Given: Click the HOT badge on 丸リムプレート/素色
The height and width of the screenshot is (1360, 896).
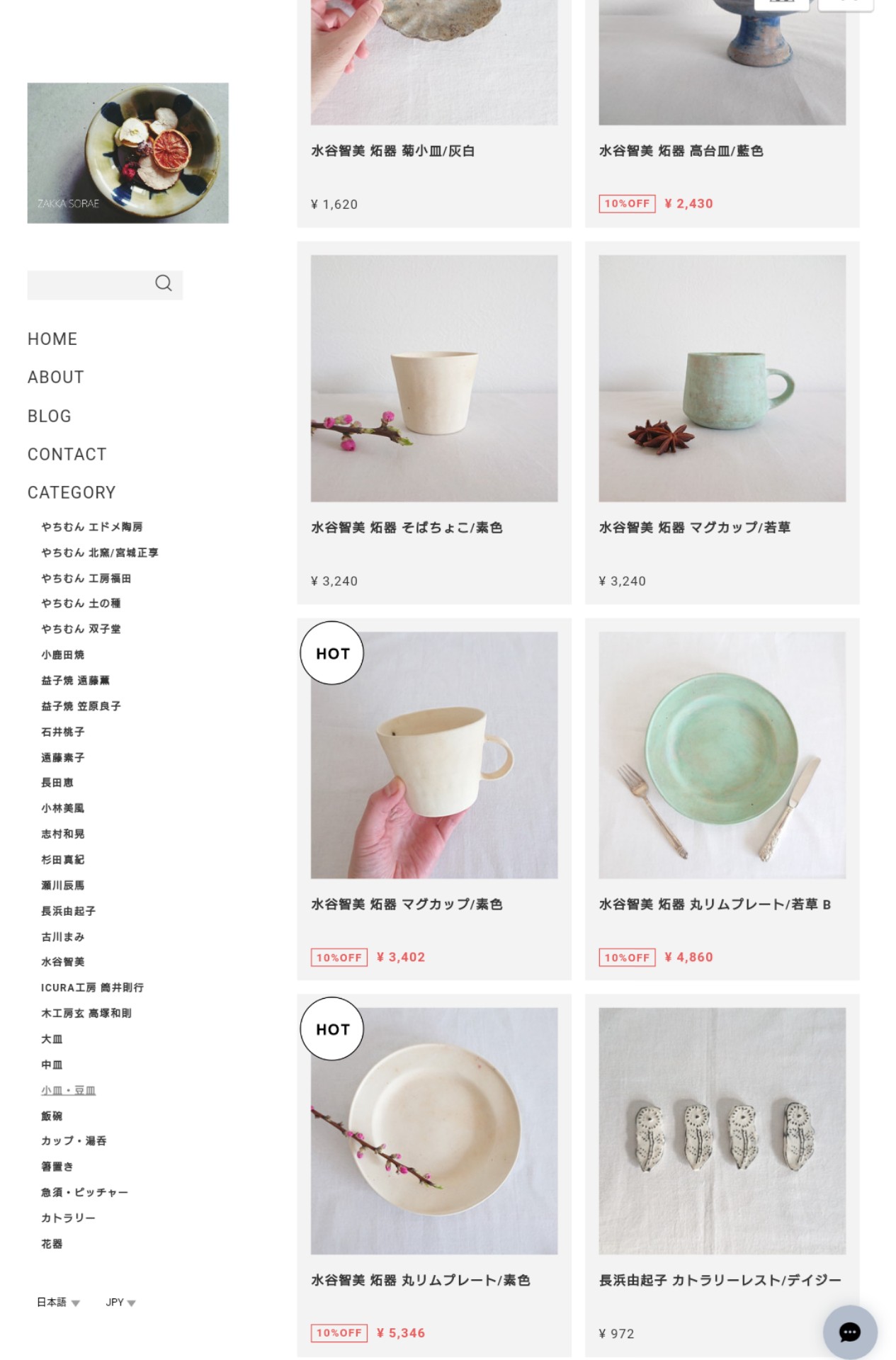Looking at the screenshot, I should 332,1029.
